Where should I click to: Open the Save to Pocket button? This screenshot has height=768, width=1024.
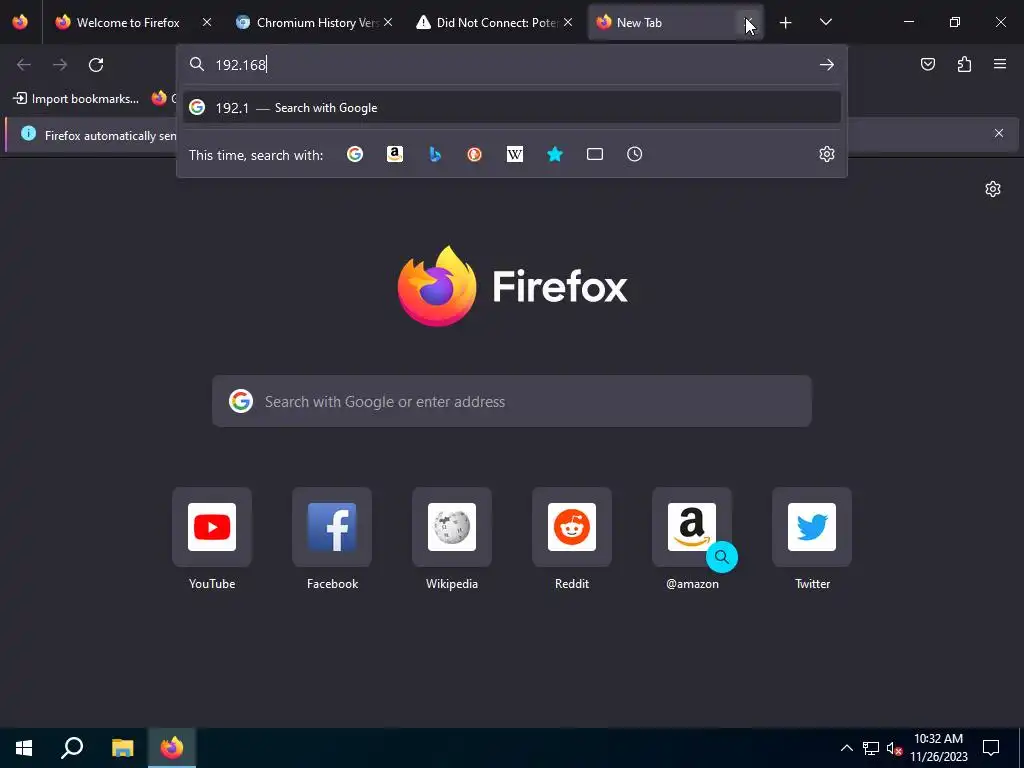pyautogui.click(x=927, y=64)
